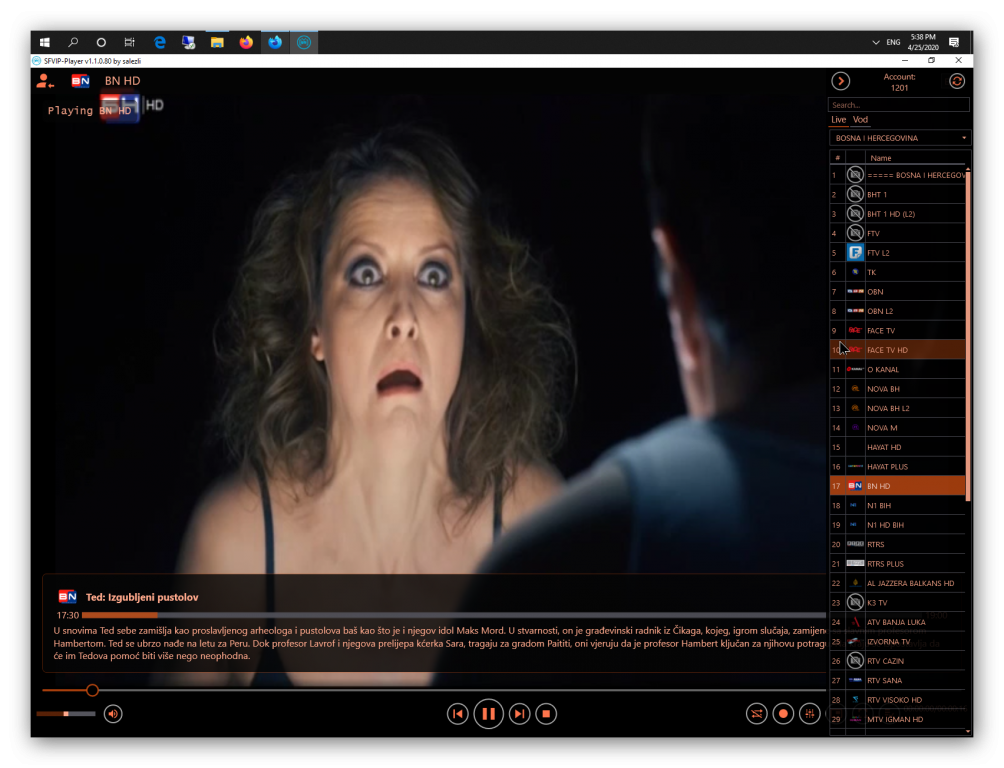1004x768 pixels.
Task: Click the playback seek bar handle
Action: (92, 690)
